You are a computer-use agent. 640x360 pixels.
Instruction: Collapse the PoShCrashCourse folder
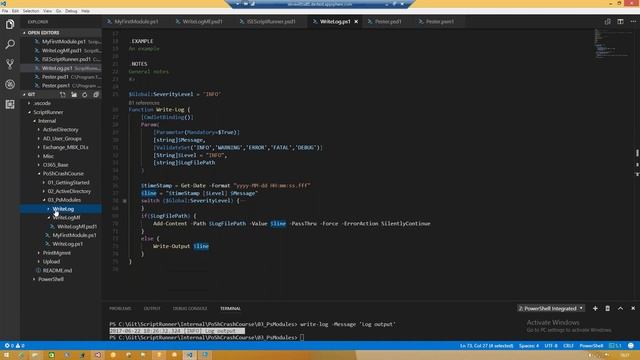tap(63, 174)
